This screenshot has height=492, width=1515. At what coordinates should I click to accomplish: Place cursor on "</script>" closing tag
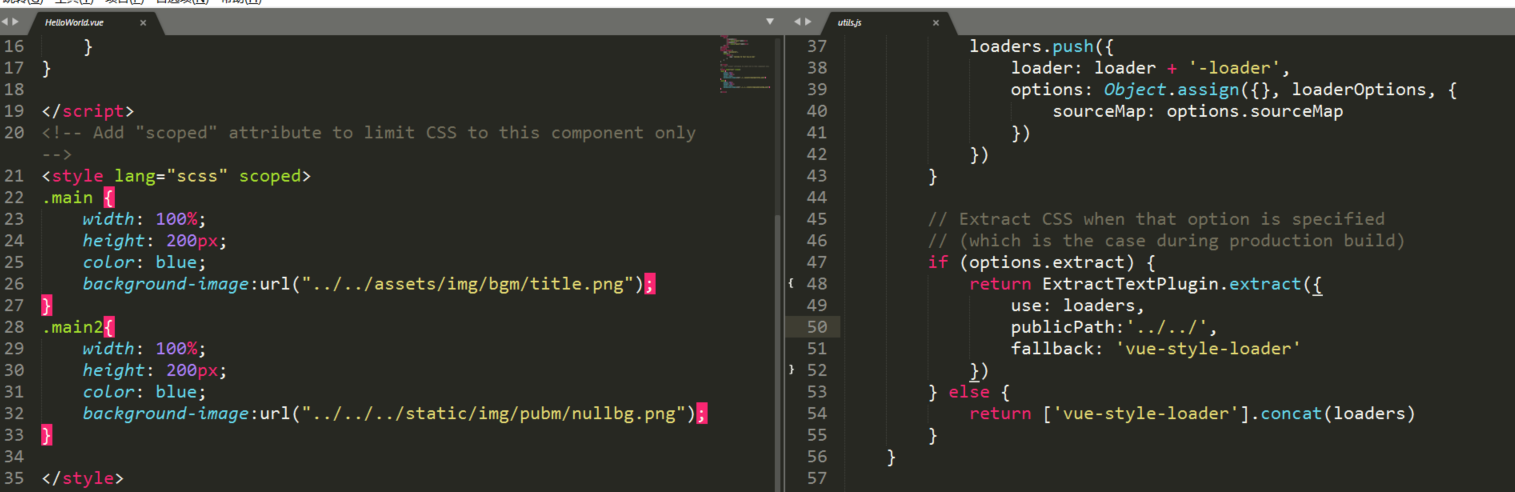click(x=87, y=111)
